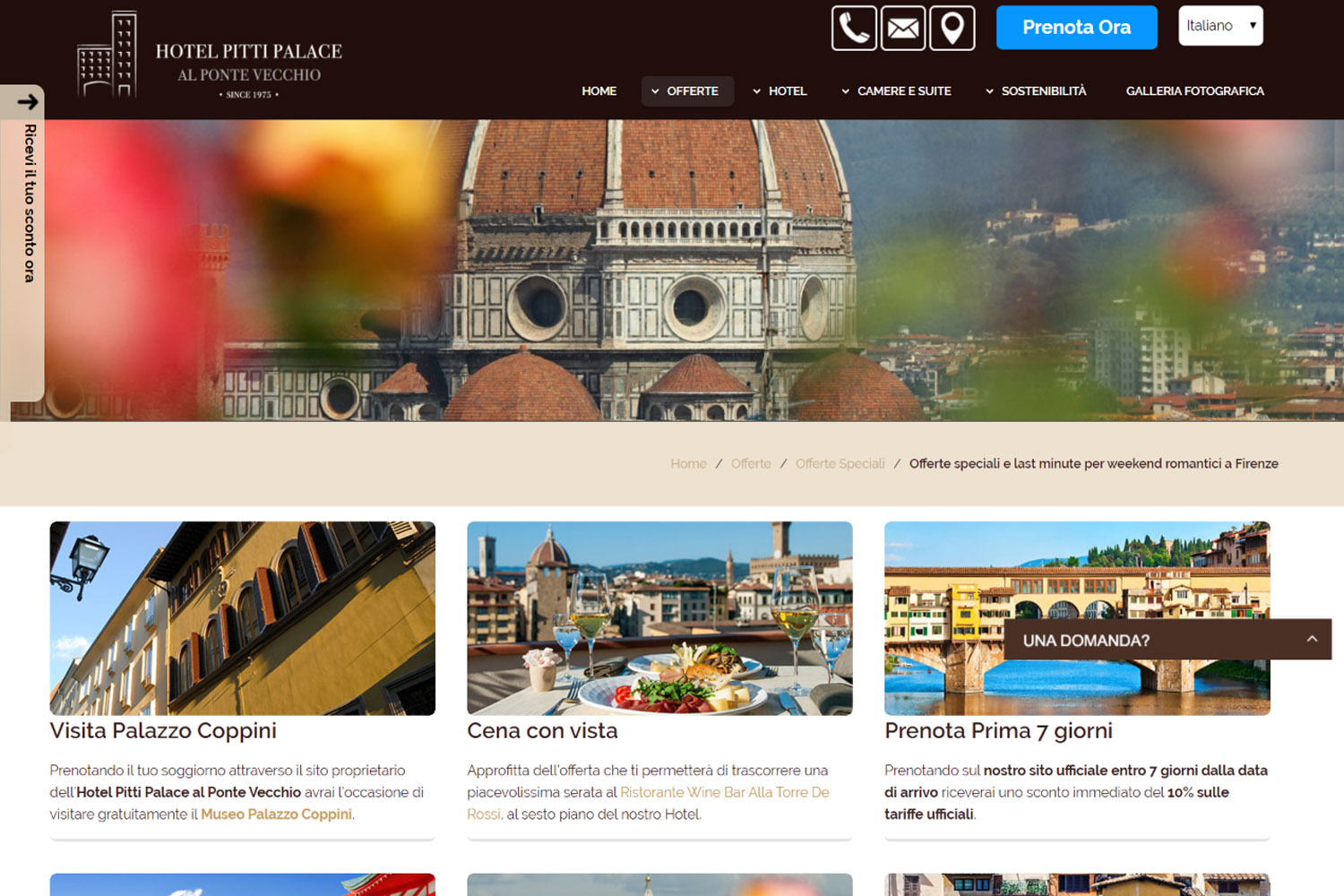Expand the SOSTENIBILITÀ menu

coord(1036,91)
